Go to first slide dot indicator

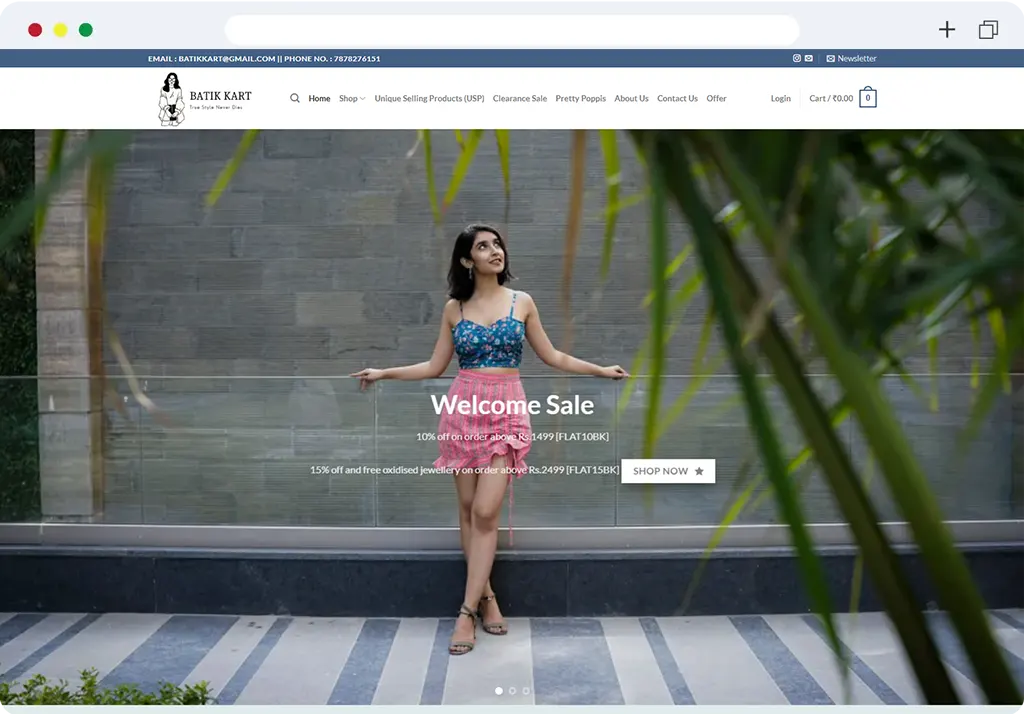pyautogui.click(x=499, y=690)
